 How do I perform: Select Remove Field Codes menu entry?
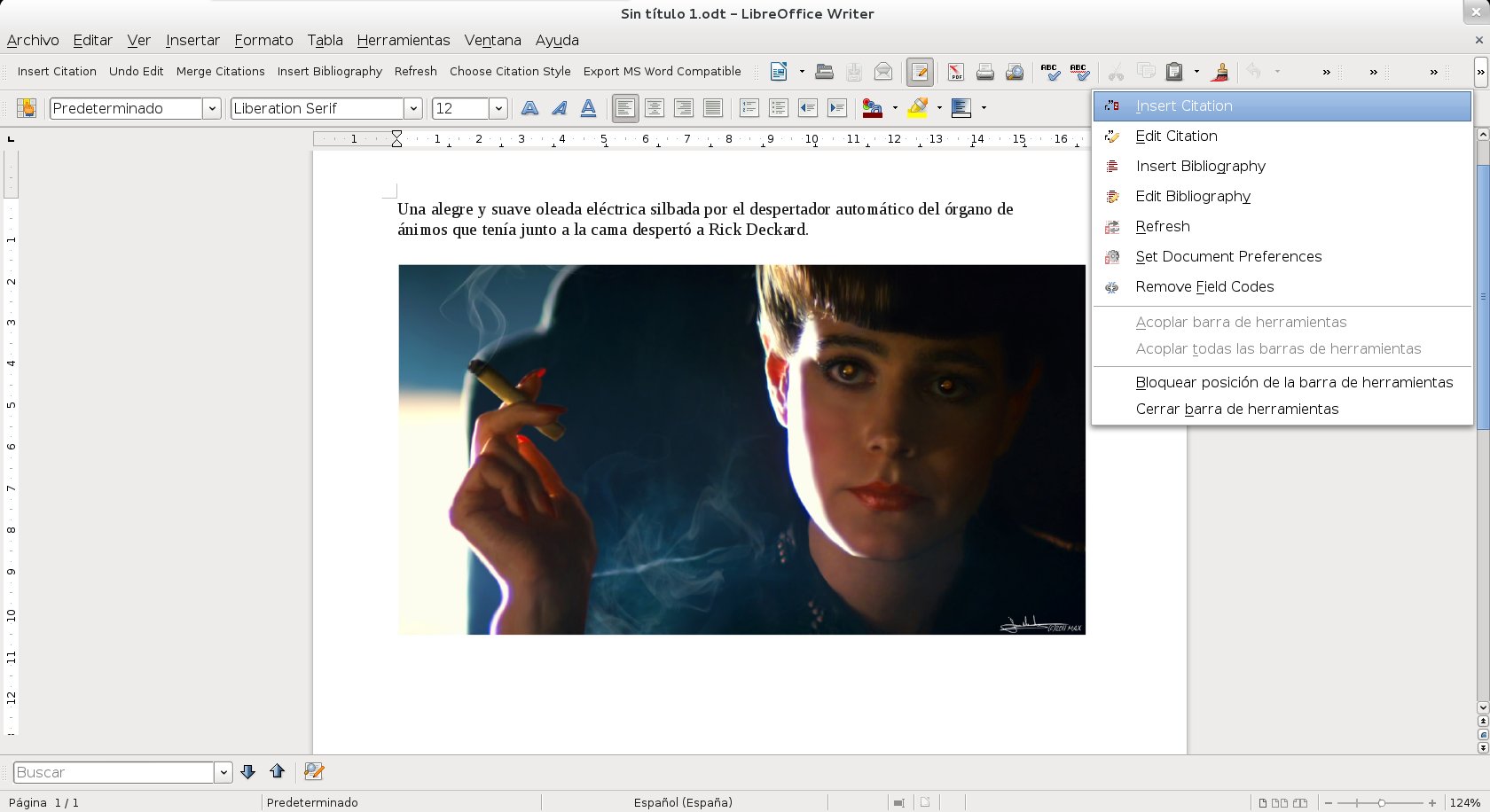1282,286
